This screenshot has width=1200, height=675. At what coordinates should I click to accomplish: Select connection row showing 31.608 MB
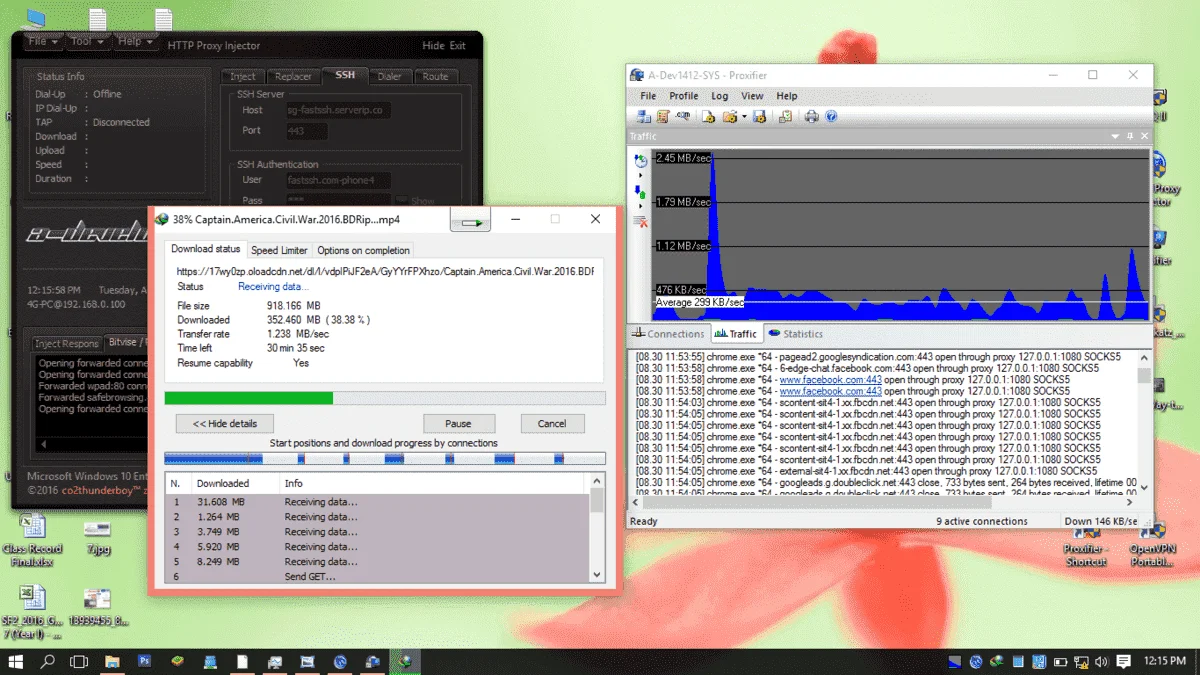pyautogui.click(x=377, y=502)
